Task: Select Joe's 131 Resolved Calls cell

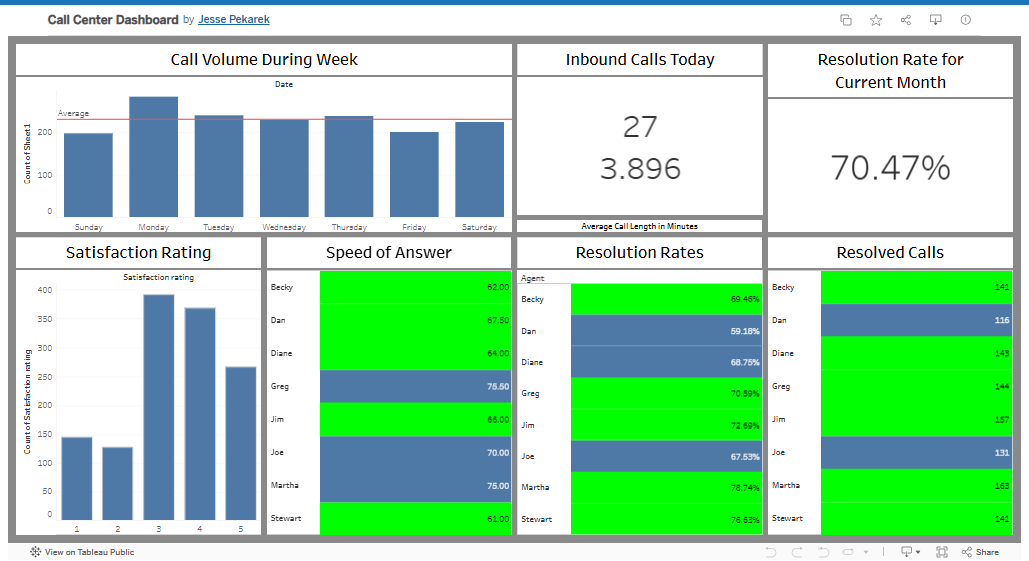Action: click(x=917, y=453)
